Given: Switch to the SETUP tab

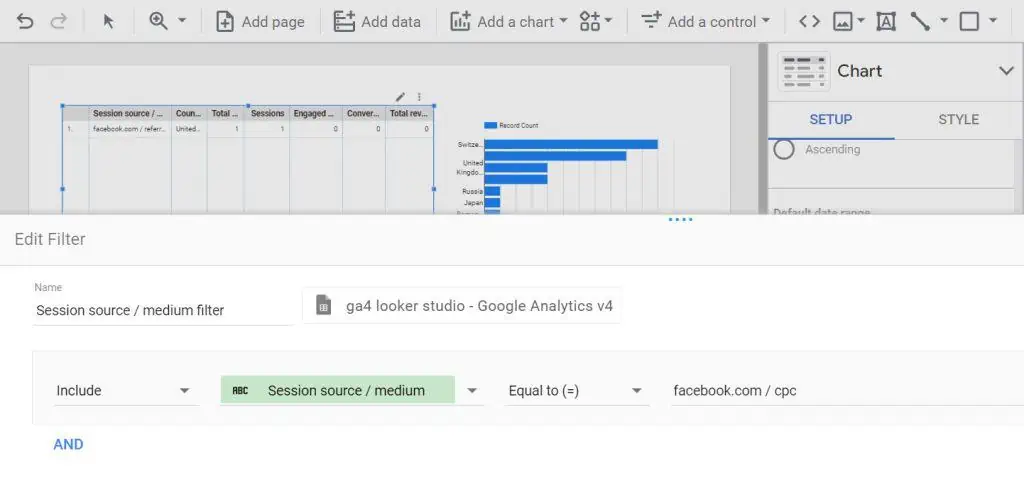Looking at the screenshot, I should click(830, 119).
